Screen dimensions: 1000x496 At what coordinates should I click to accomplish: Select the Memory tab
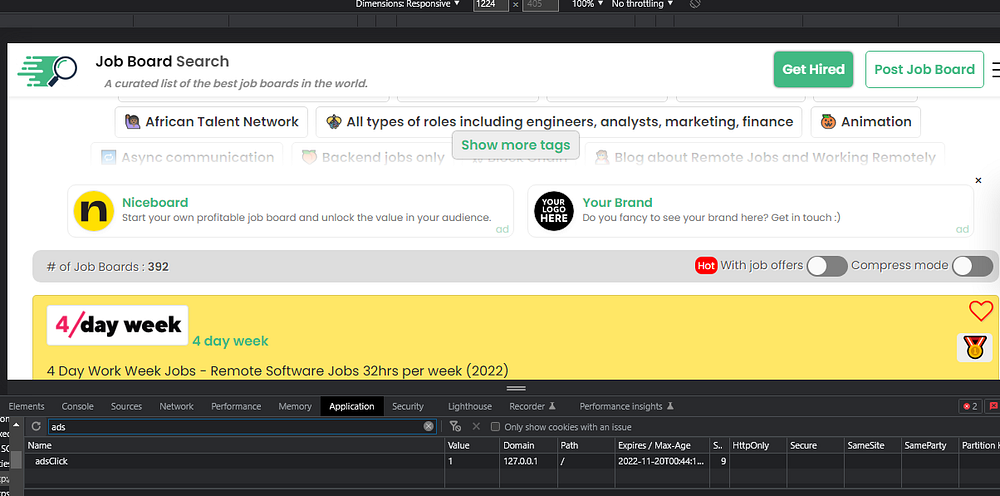coord(295,406)
